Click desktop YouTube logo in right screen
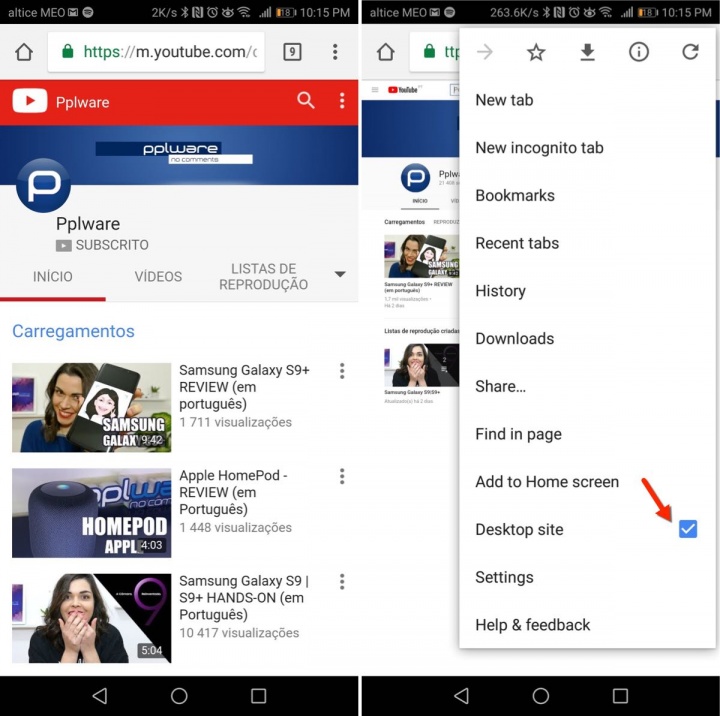The image size is (720, 716). (403, 90)
